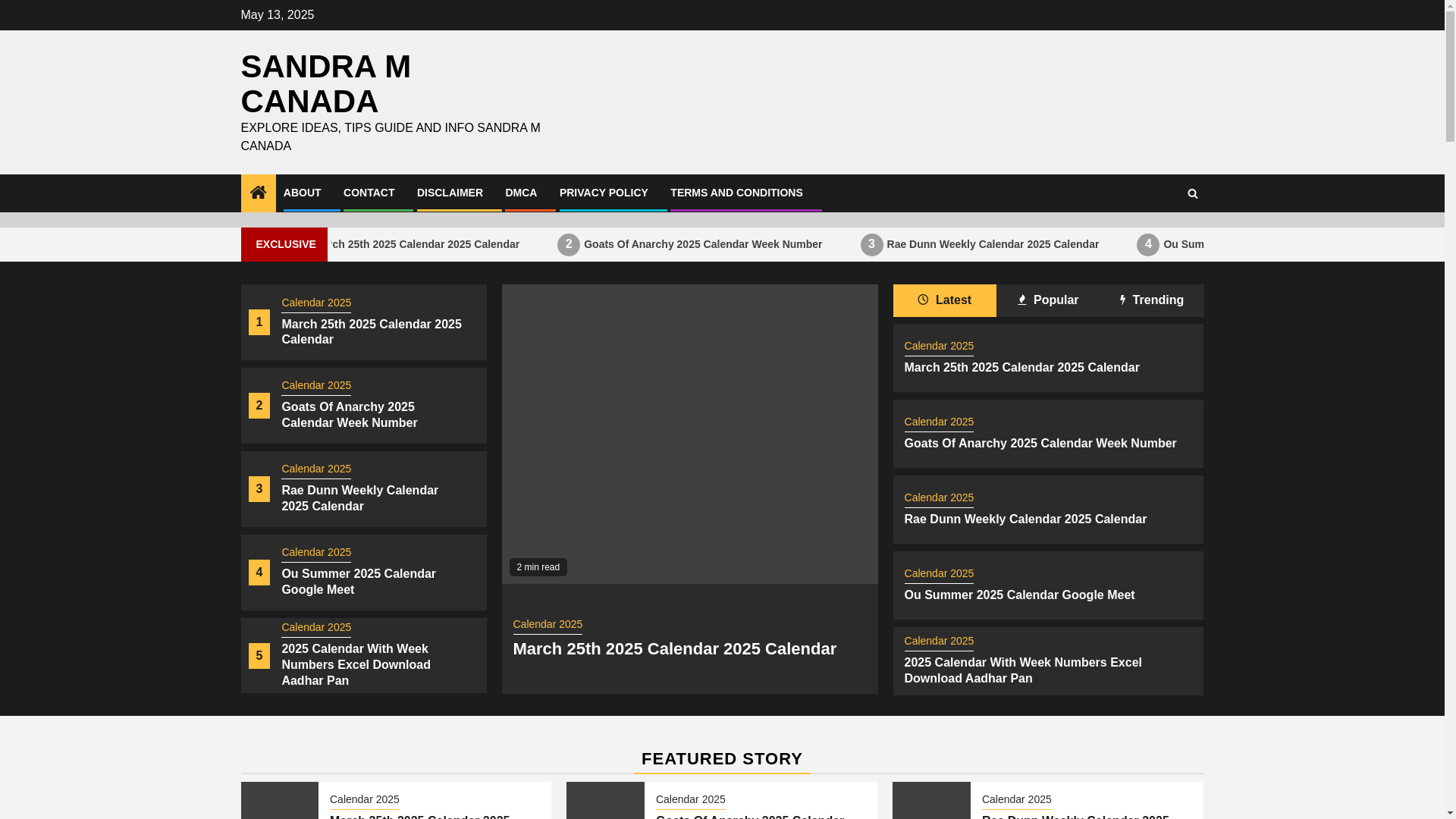Open the main headline March 25th 2025 Calendar

tap(674, 649)
